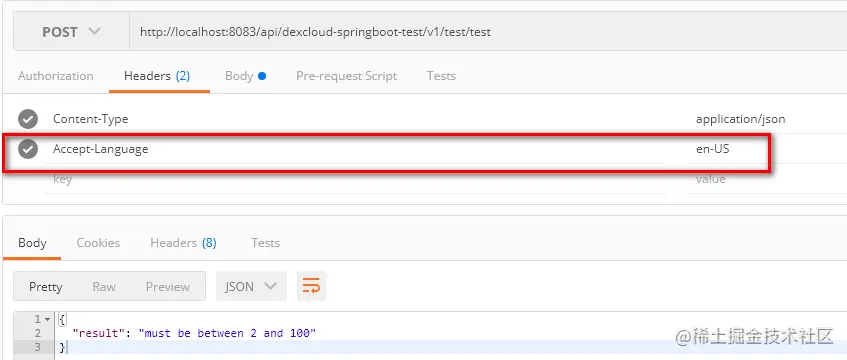Open the Pre-request Script tab
The image size is (847, 360).
point(346,76)
